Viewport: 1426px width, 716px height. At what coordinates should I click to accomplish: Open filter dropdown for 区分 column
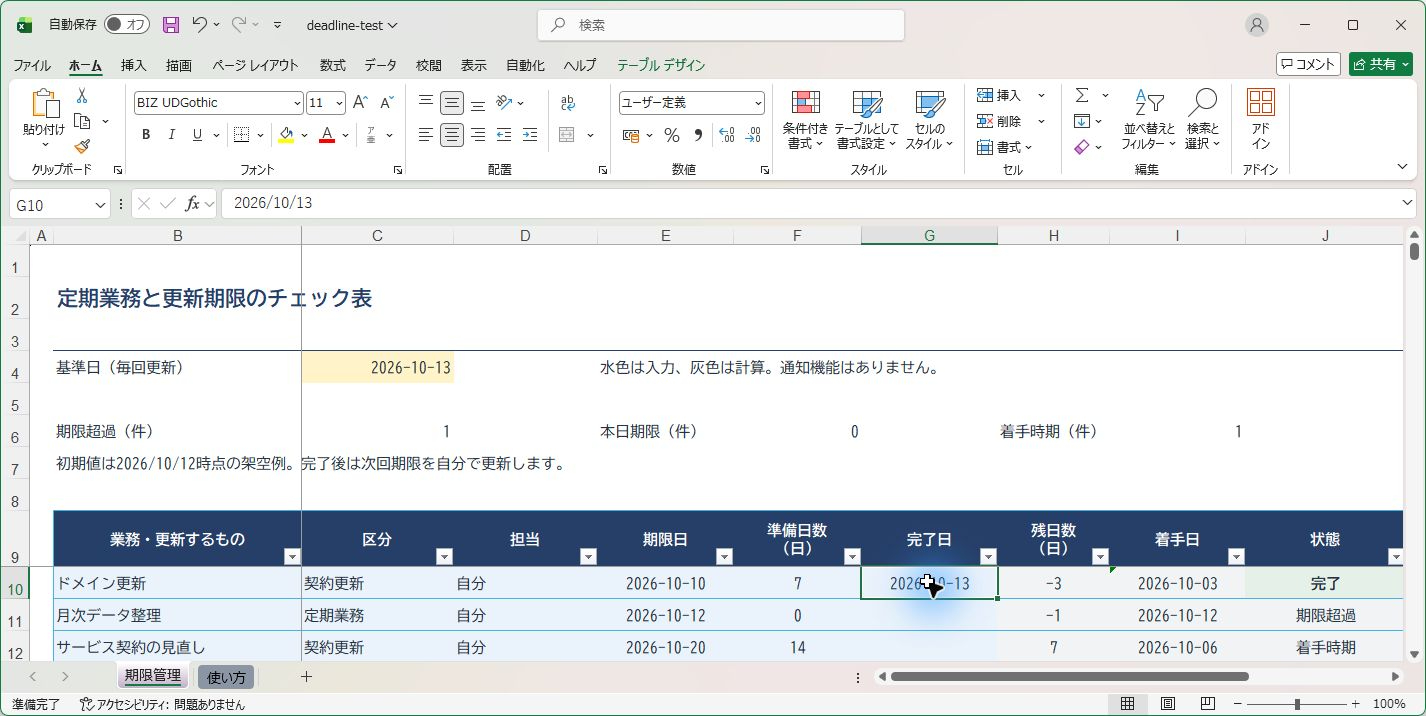pos(444,556)
